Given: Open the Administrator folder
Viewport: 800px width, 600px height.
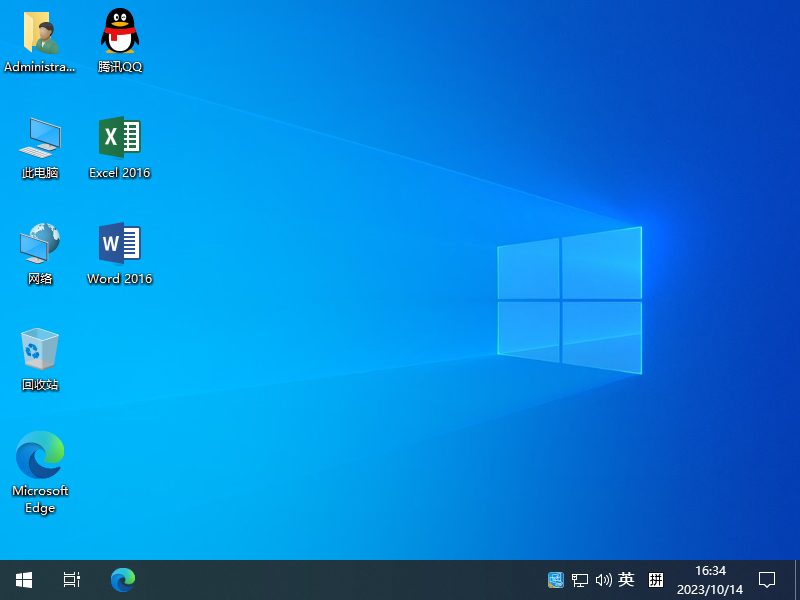Looking at the screenshot, I should (x=40, y=31).
